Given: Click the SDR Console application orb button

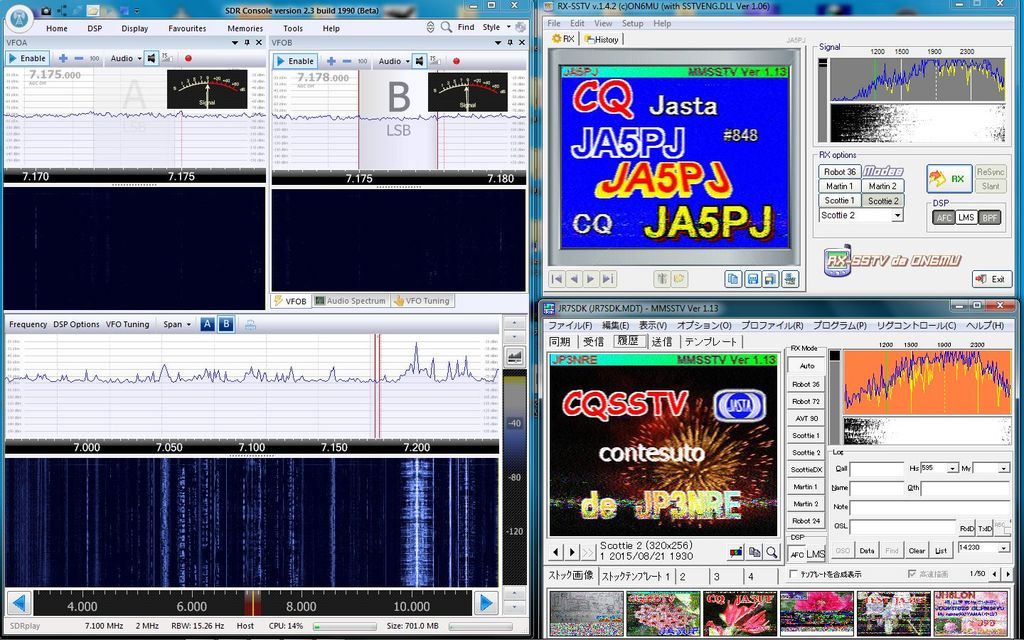Looking at the screenshot, I should (19, 17).
